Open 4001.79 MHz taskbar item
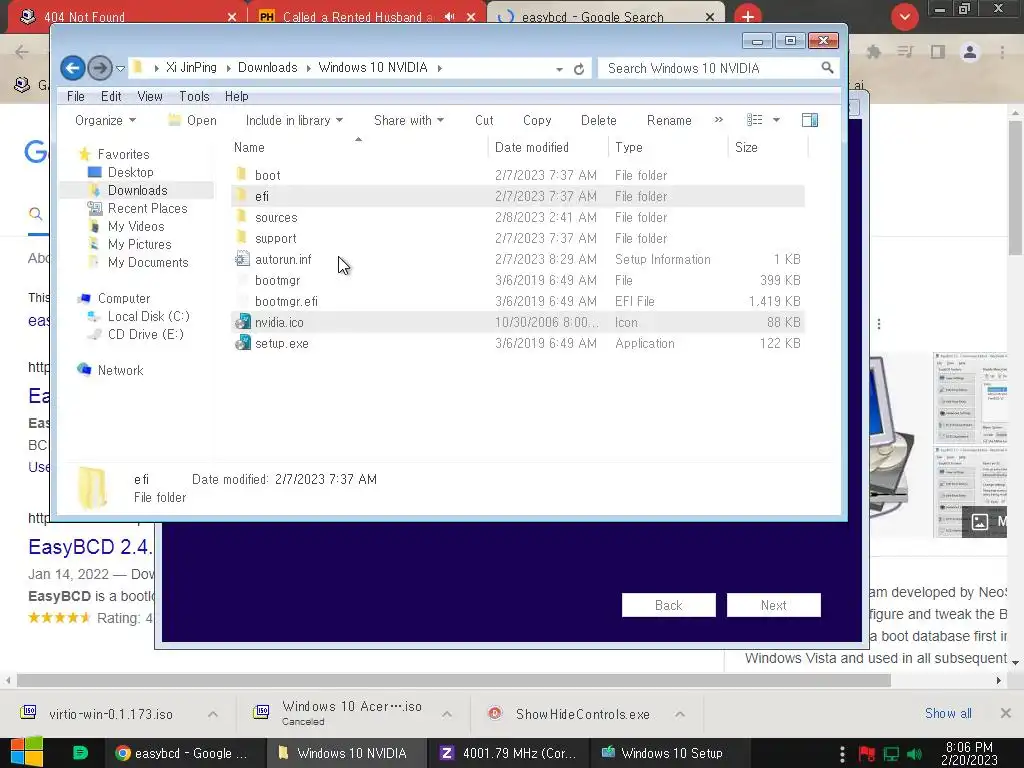The height and width of the screenshot is (768, 1024). tap(508, 753)
